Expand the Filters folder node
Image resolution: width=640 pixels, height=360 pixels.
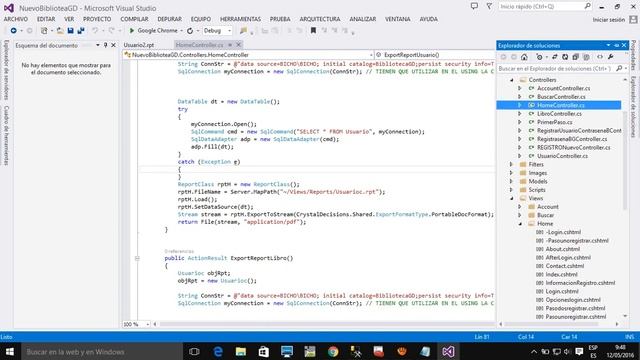[512, 164]
